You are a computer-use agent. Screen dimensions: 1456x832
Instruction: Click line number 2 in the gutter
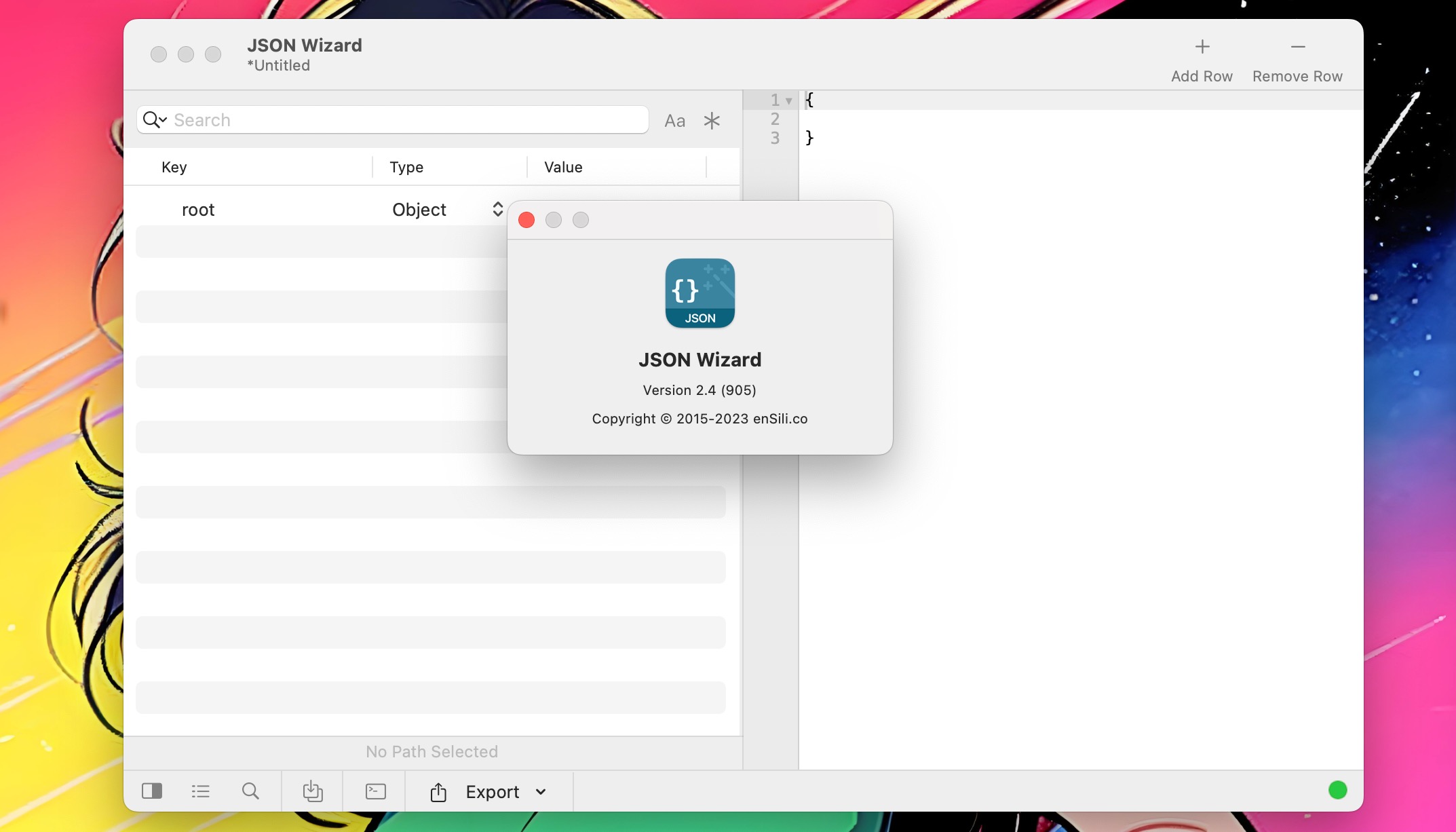pos(775,119)
